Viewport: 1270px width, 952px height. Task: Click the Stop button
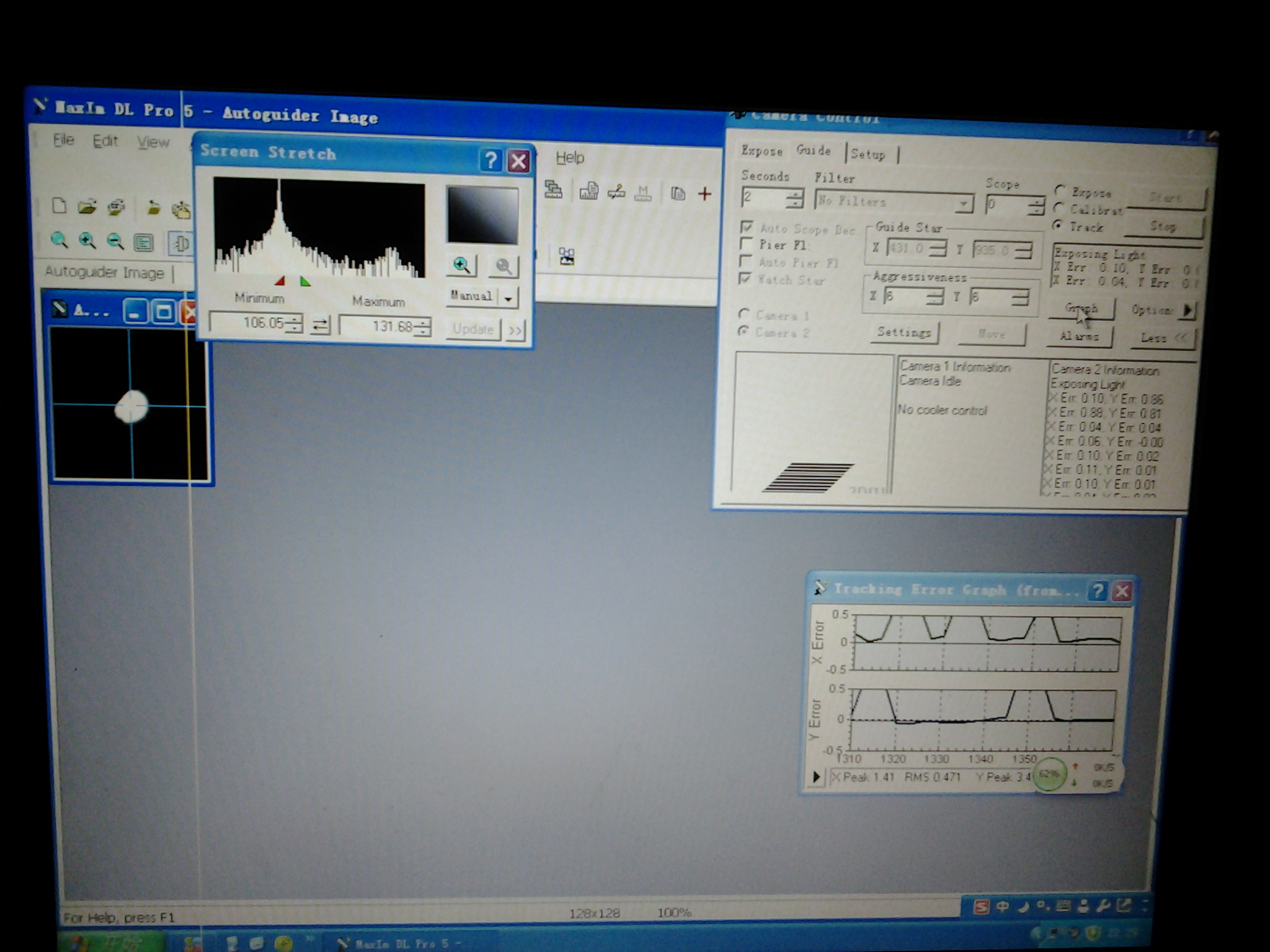coord(1163,226)
